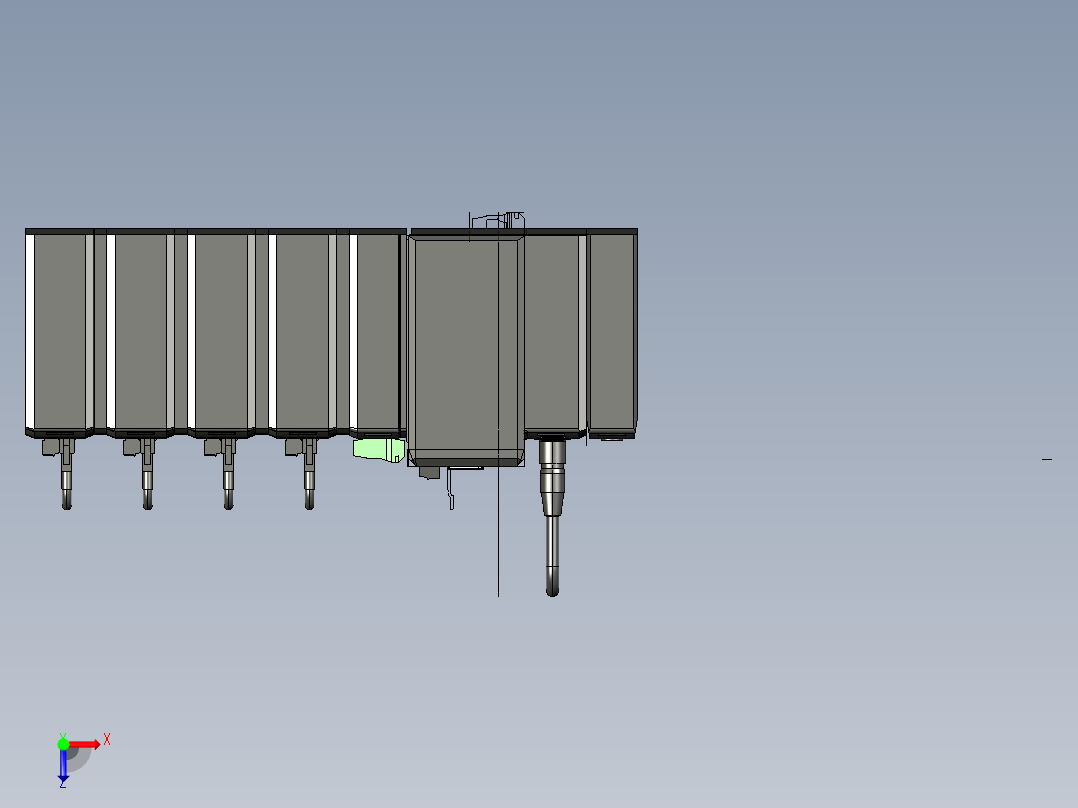
Task: Click the blue Z axis arrow
Action: click(x=63, y=765)
